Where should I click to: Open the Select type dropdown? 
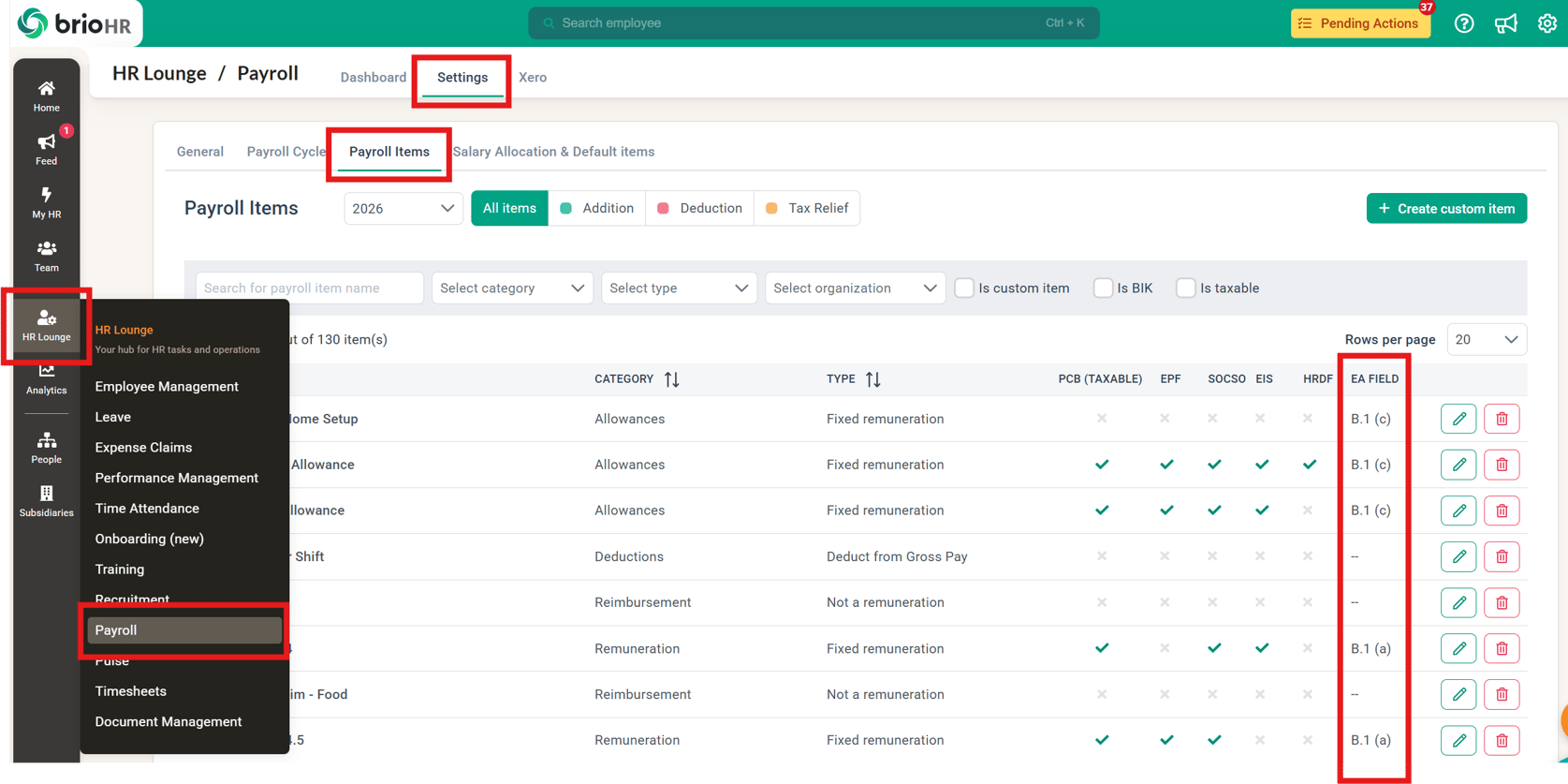pos(679,288)
